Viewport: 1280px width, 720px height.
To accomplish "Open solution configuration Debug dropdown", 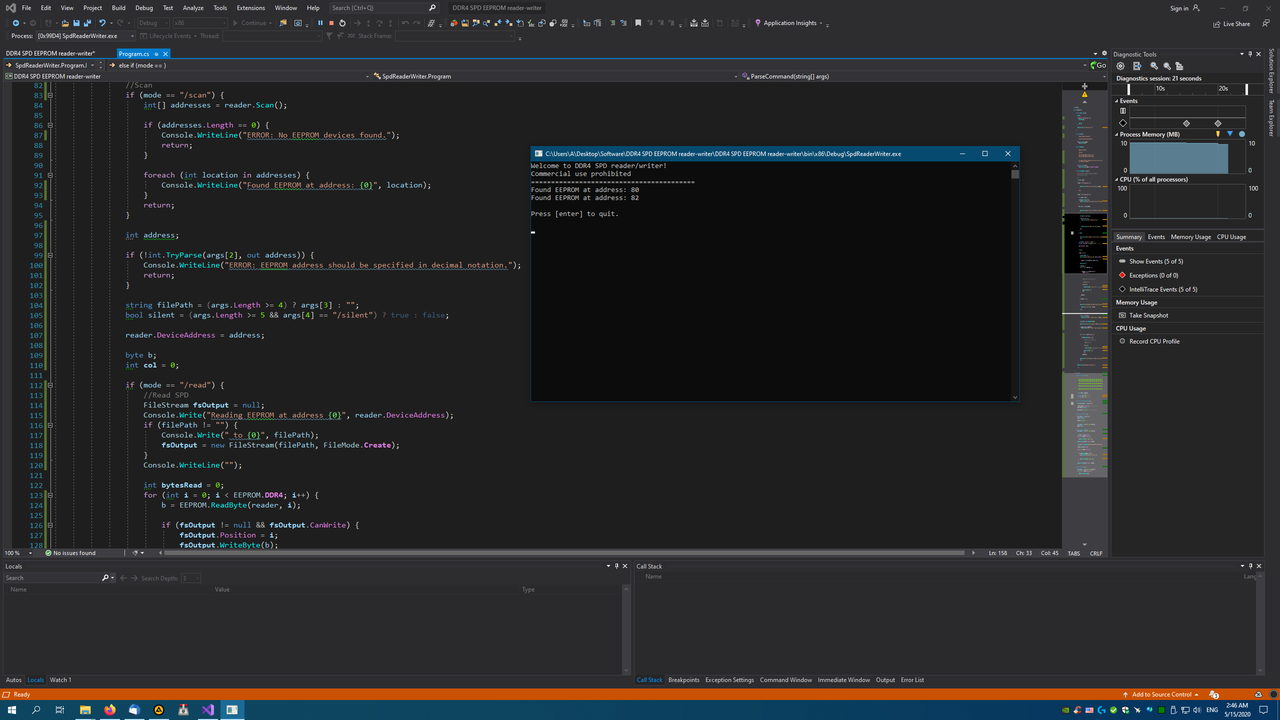I will click(x=154, y=23).
